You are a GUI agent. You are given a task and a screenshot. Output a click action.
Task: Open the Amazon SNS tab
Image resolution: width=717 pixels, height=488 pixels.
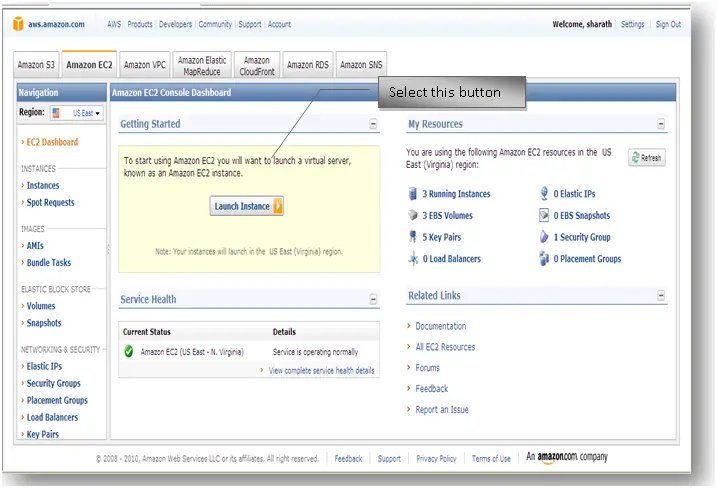point(361,64)
